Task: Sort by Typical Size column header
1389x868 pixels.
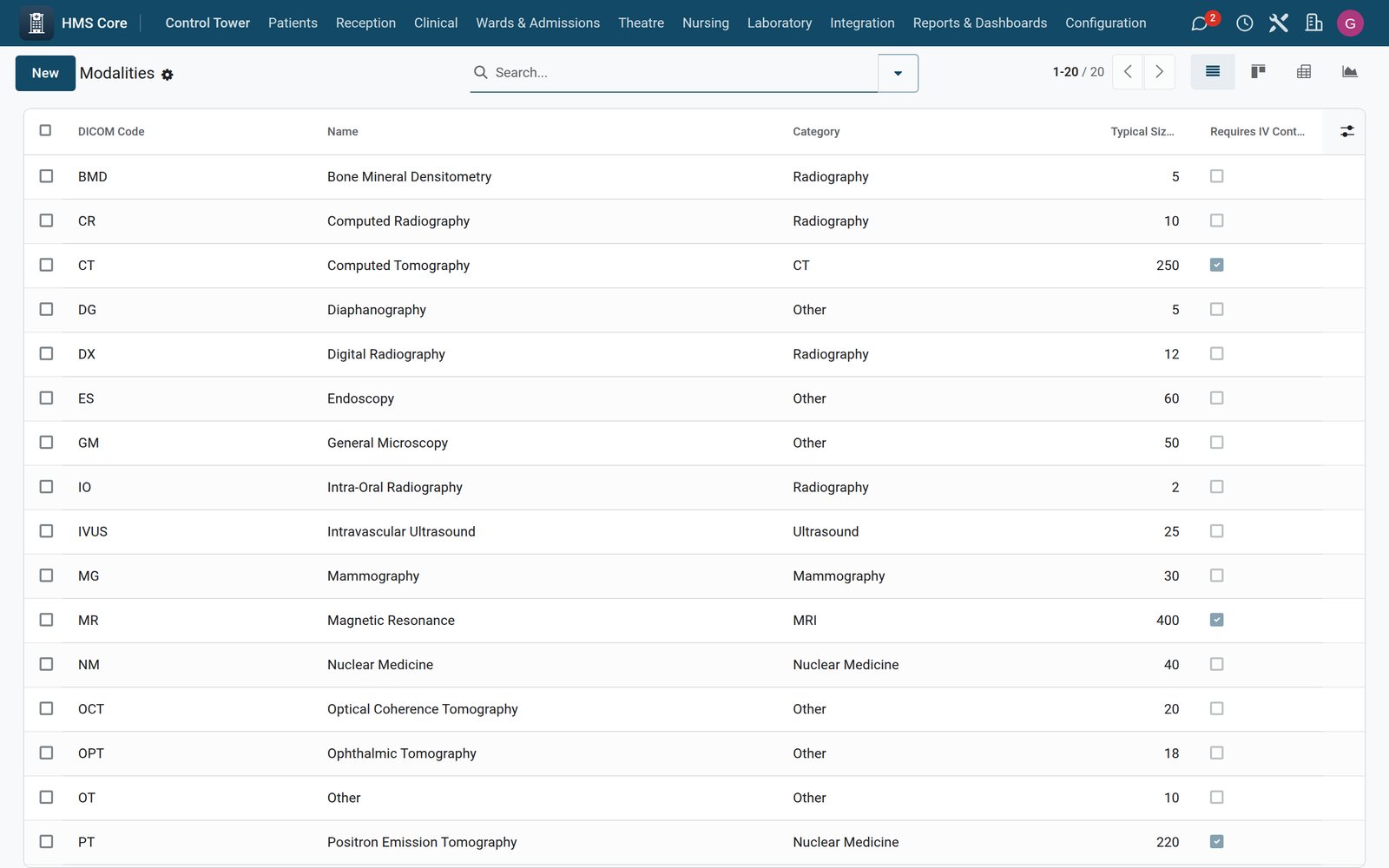Action: 1142,132
